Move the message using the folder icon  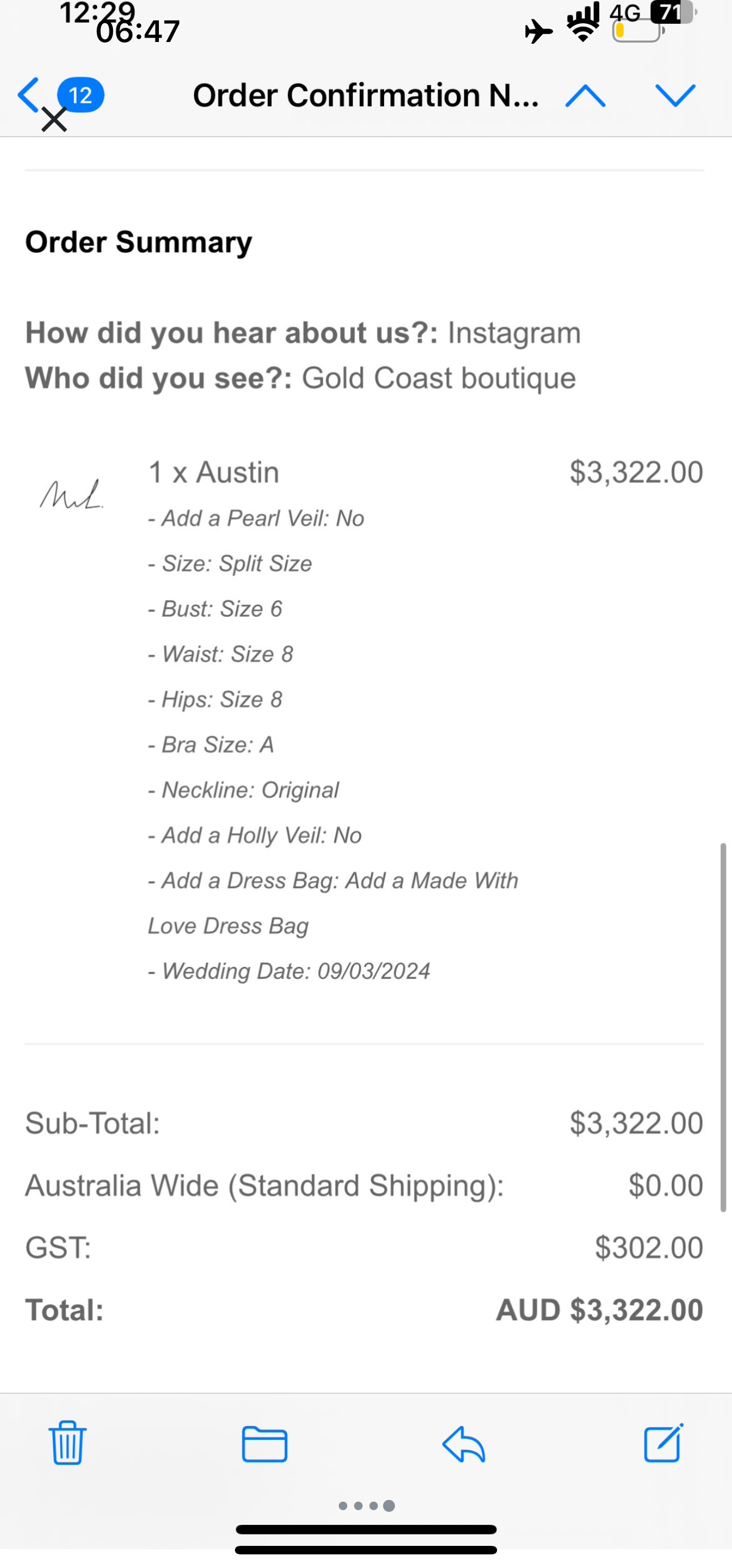coord(264,1444)
